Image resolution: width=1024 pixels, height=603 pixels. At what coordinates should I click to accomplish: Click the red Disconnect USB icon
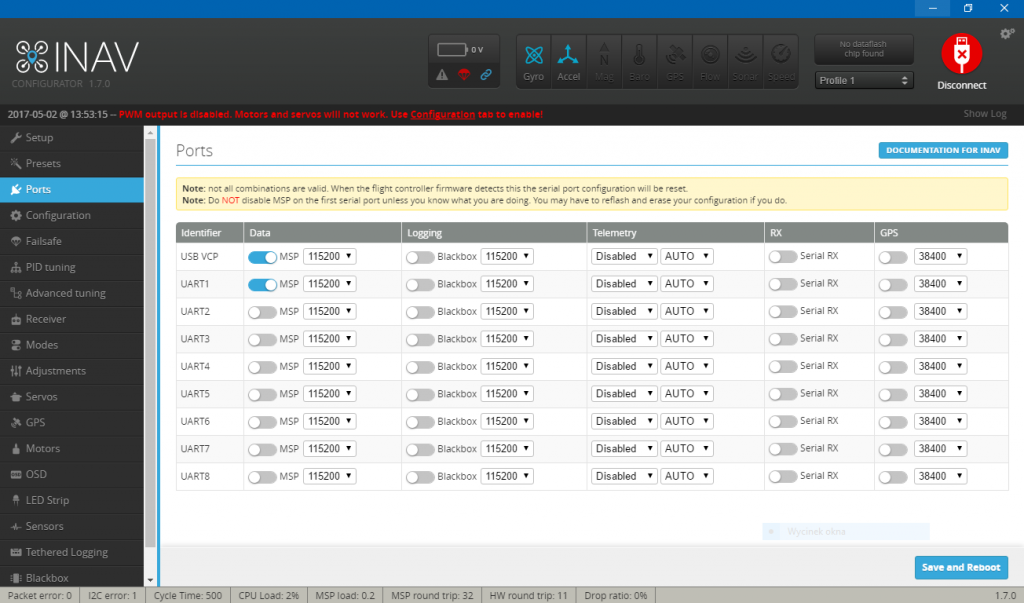[961, 54]
